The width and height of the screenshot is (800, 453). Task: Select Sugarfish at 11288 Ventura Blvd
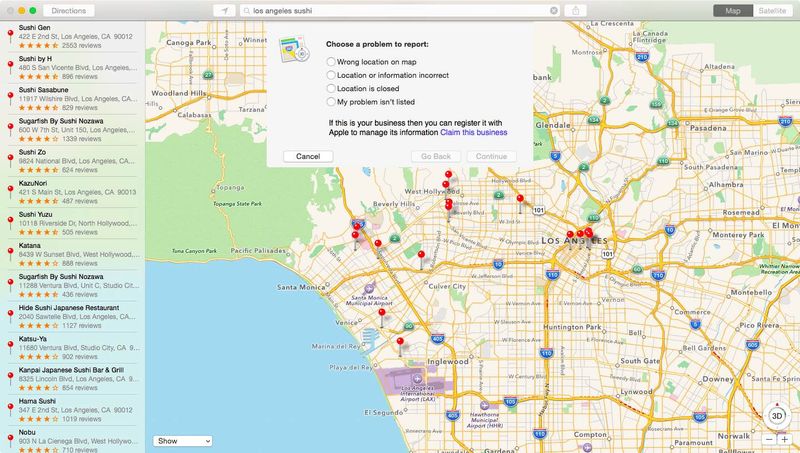(72, 285)
